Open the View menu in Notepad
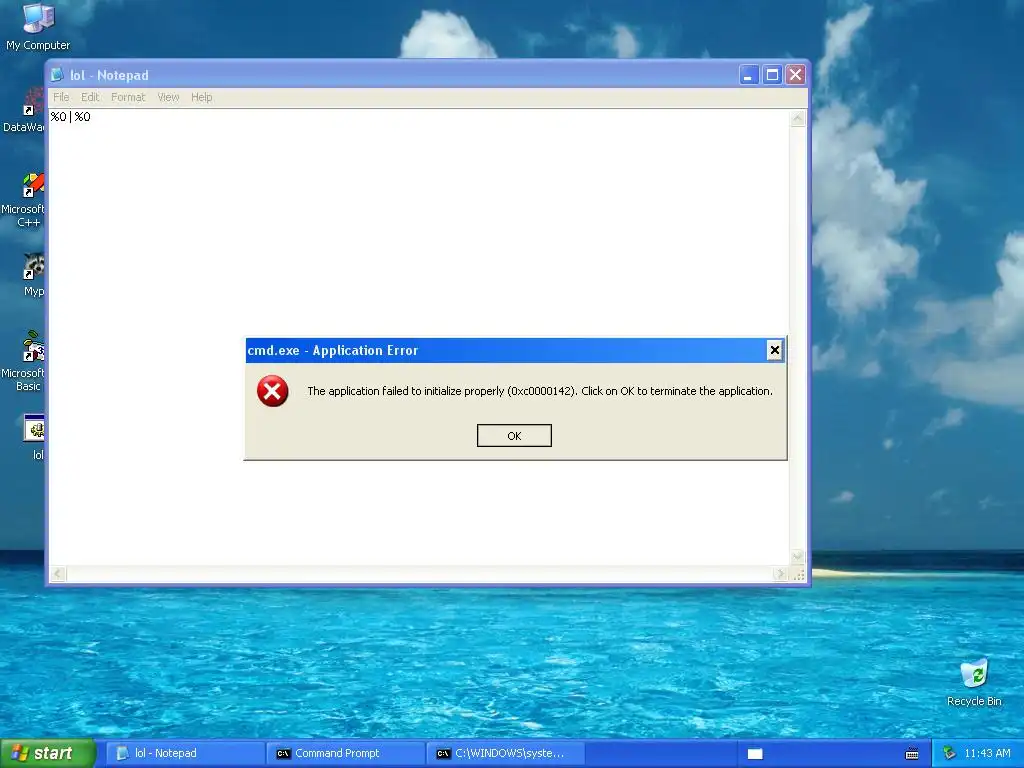This screenshot has height=768, width=1024. coord(168,97)
